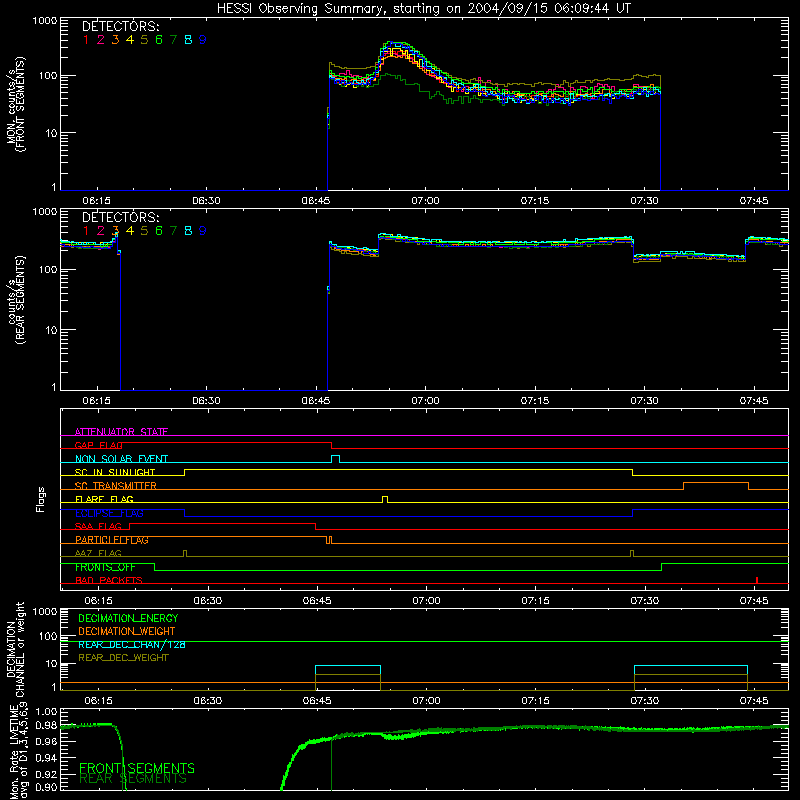Select cyan detector 8 in the front segments legend

coord(188,40)
